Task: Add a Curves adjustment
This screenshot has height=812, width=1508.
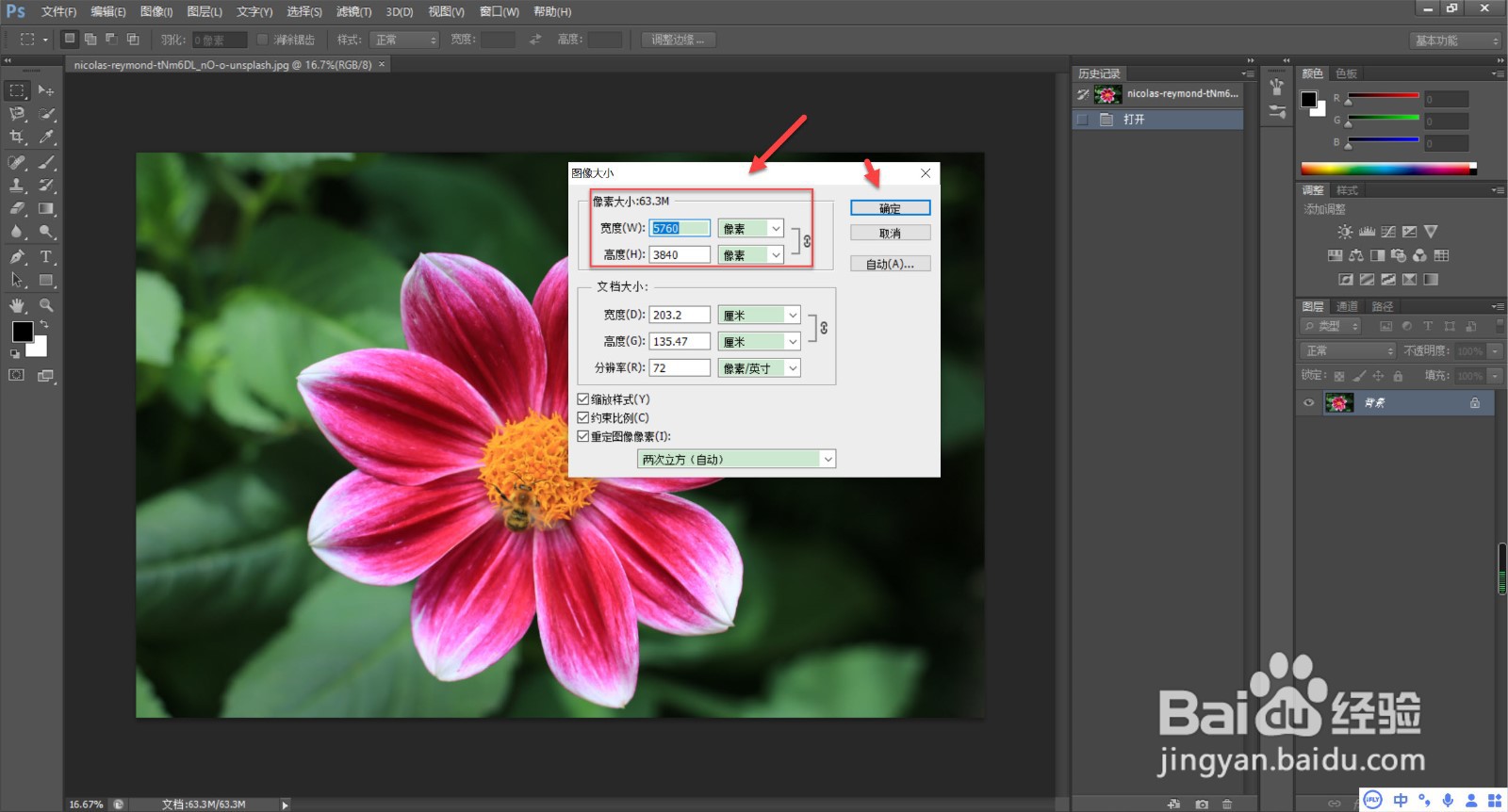Action: pos(1388,232)
